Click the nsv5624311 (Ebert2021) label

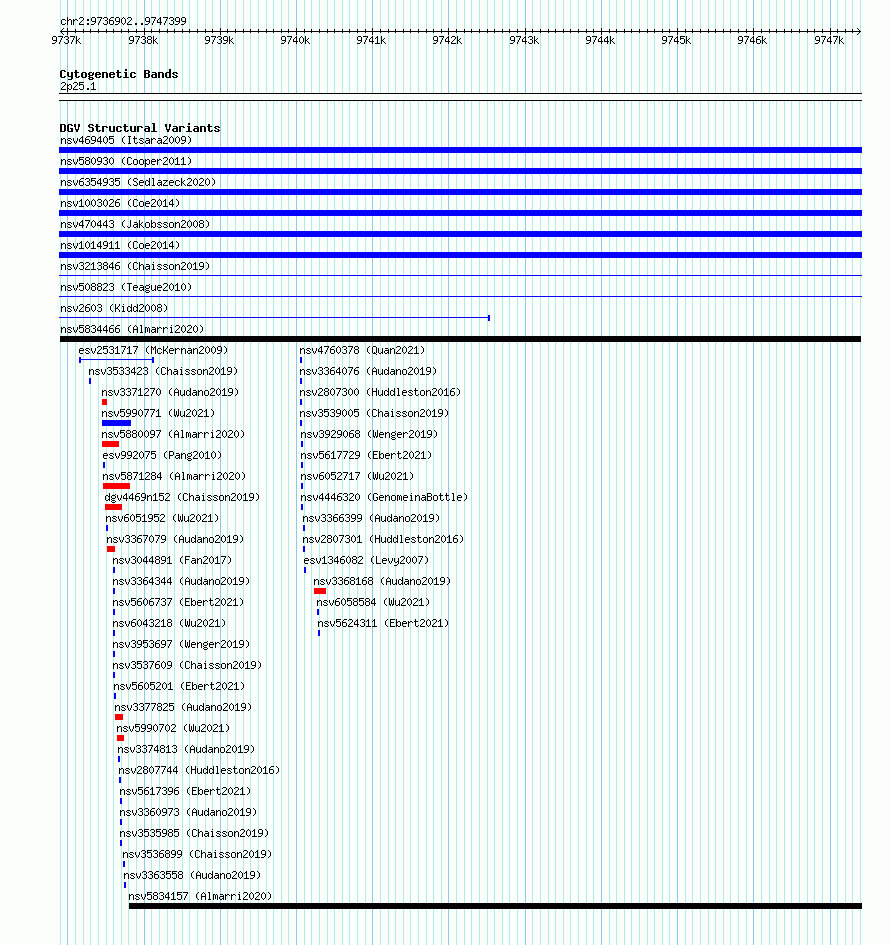point(383,624)
